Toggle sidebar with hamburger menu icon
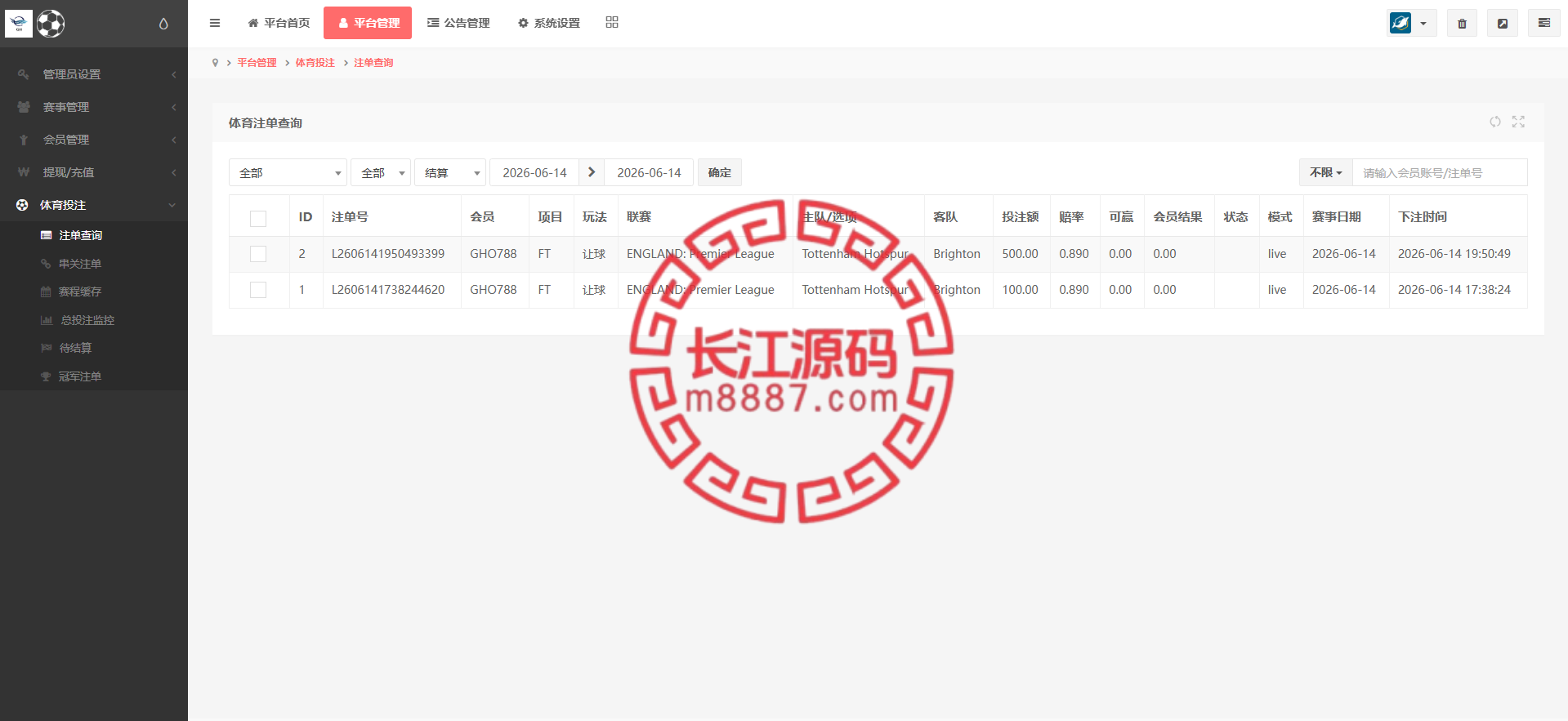Viewport: 1568px width, 721px height. tap(215, 23)
